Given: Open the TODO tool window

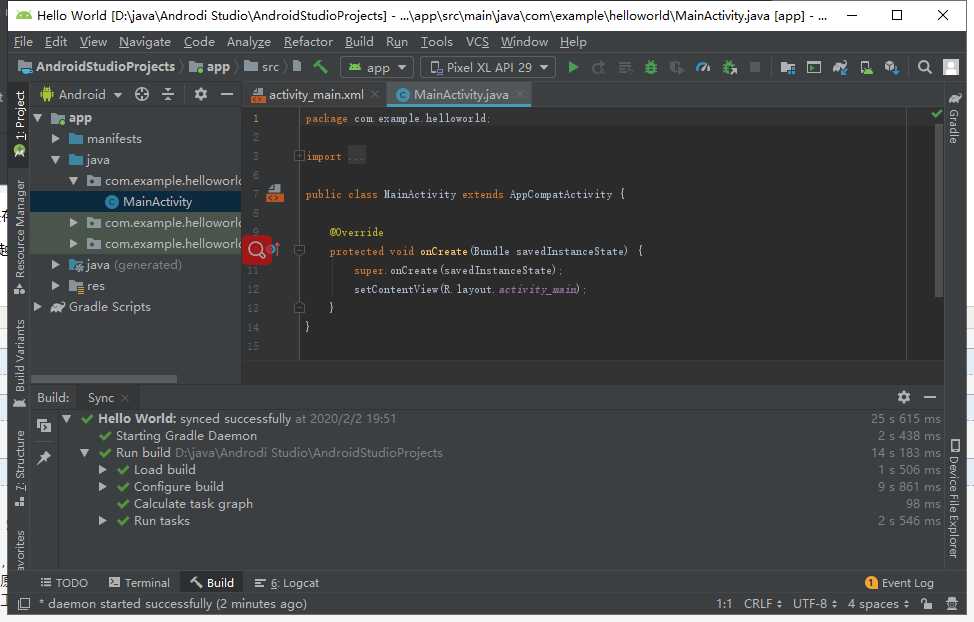Looking at the screenshot, I should coord(64,583).
